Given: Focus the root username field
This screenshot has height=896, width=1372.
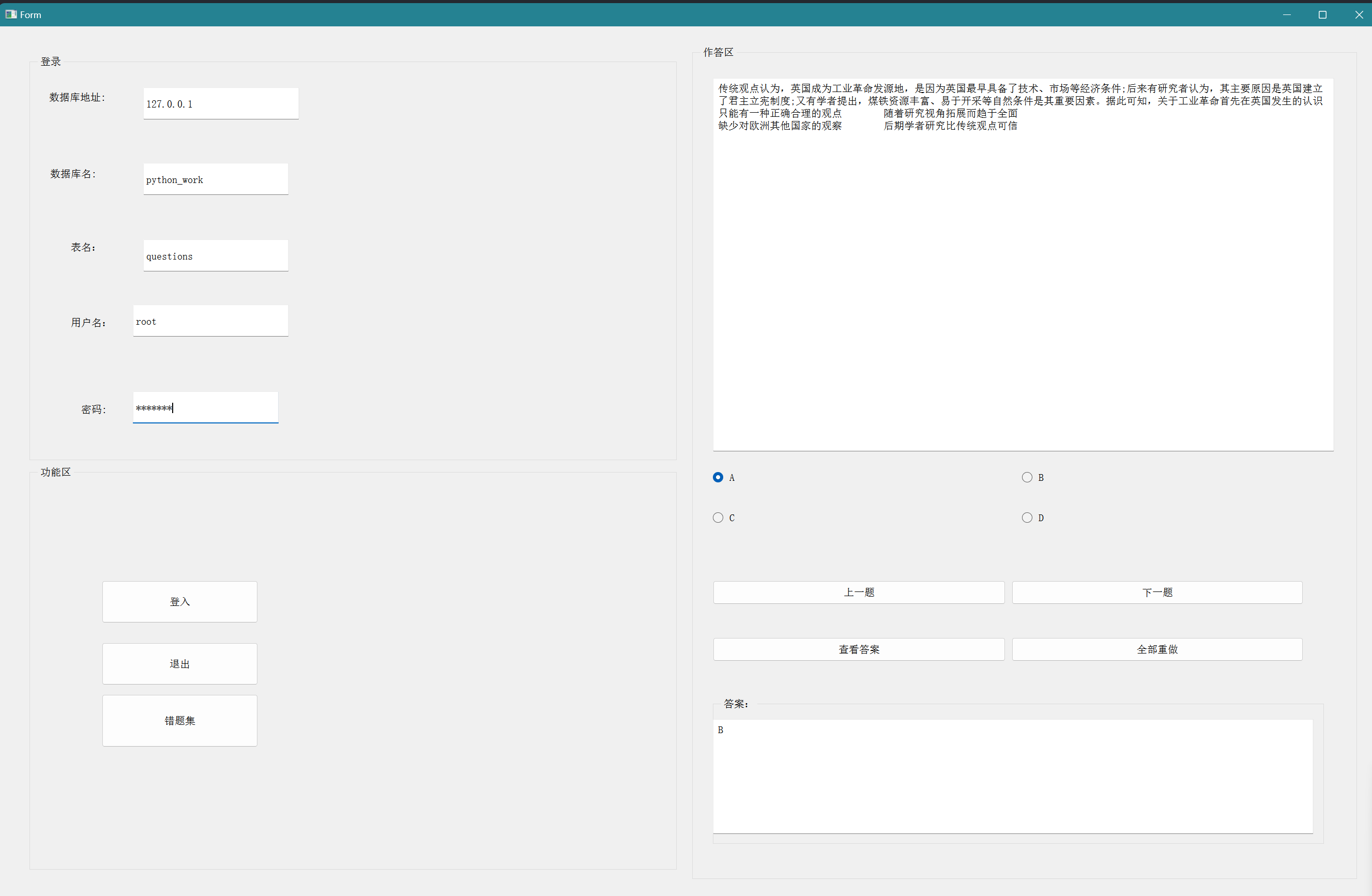Looking at the screenshot, I should 210,321.
